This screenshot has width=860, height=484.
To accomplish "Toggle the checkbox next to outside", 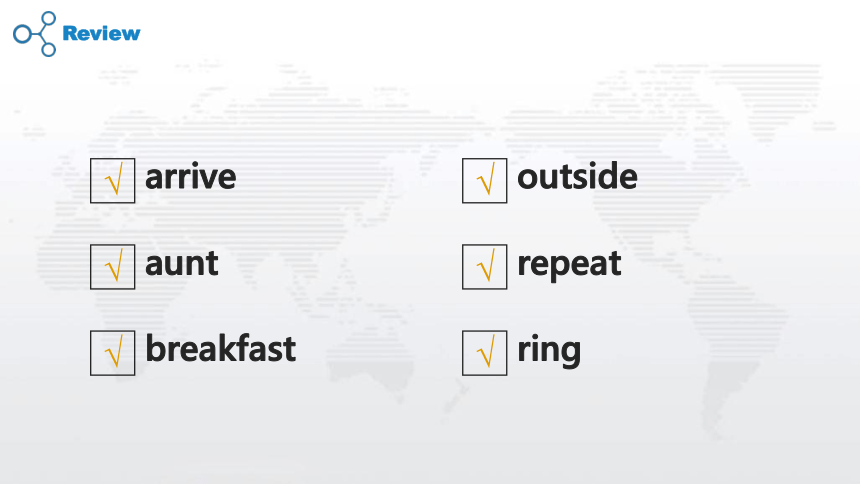I will pyautogui.click(x=484, y=181).
